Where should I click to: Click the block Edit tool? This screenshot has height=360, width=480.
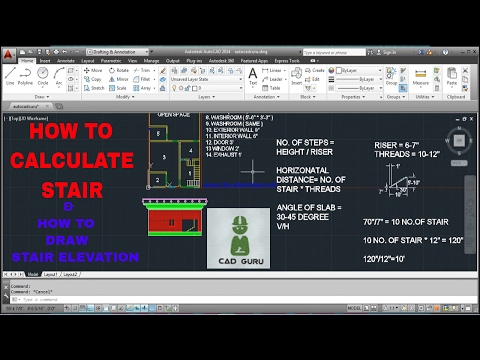[312, 79]
